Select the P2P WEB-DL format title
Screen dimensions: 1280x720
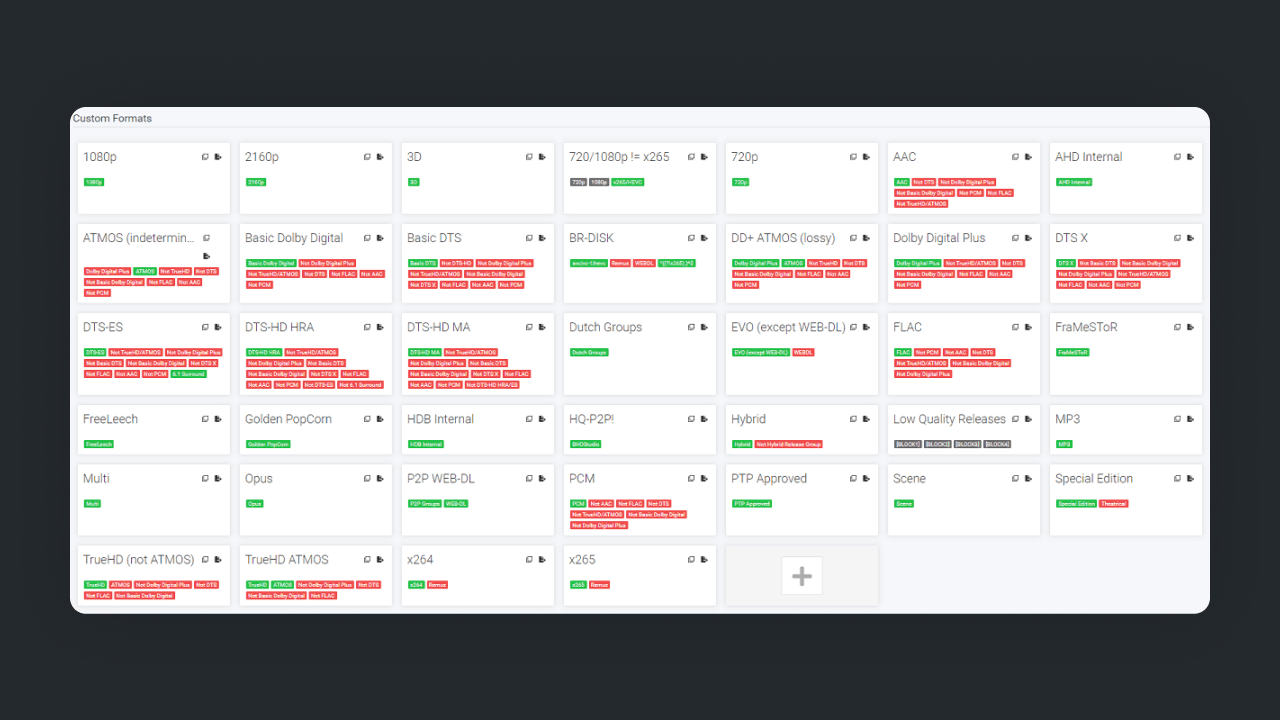[440, 479]
